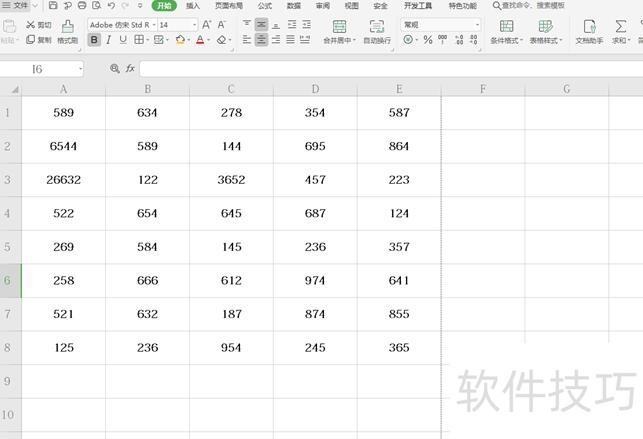Viewport: 643px width, 439px height.
Task: Click the Increase Decimal icon
Action: click(x=459, y=40)
